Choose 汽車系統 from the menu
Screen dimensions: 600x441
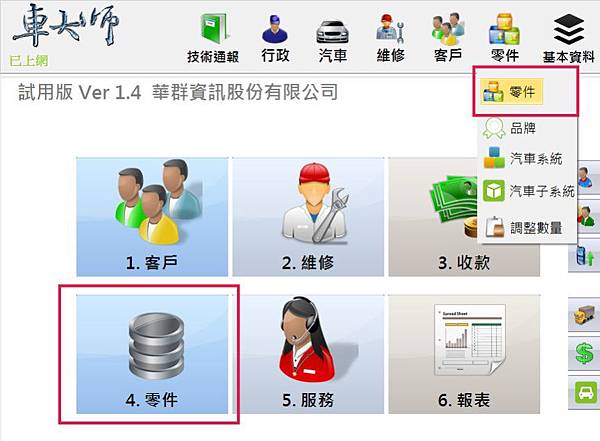[523, 158]
